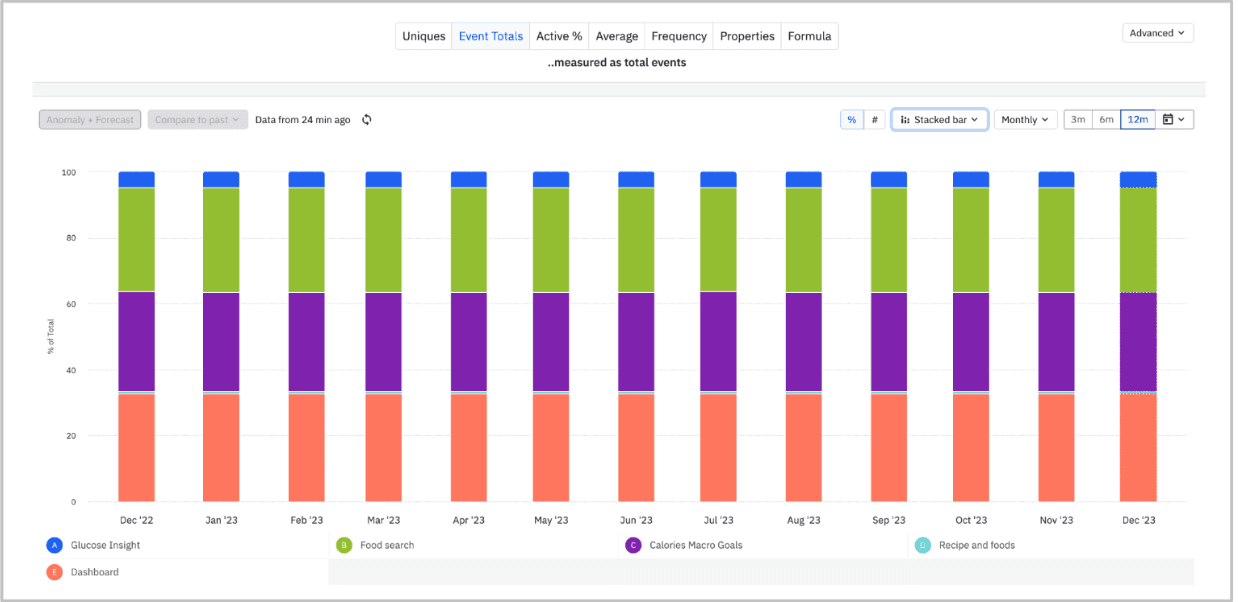Switch to absolute numbers with # button

[874, 119]
